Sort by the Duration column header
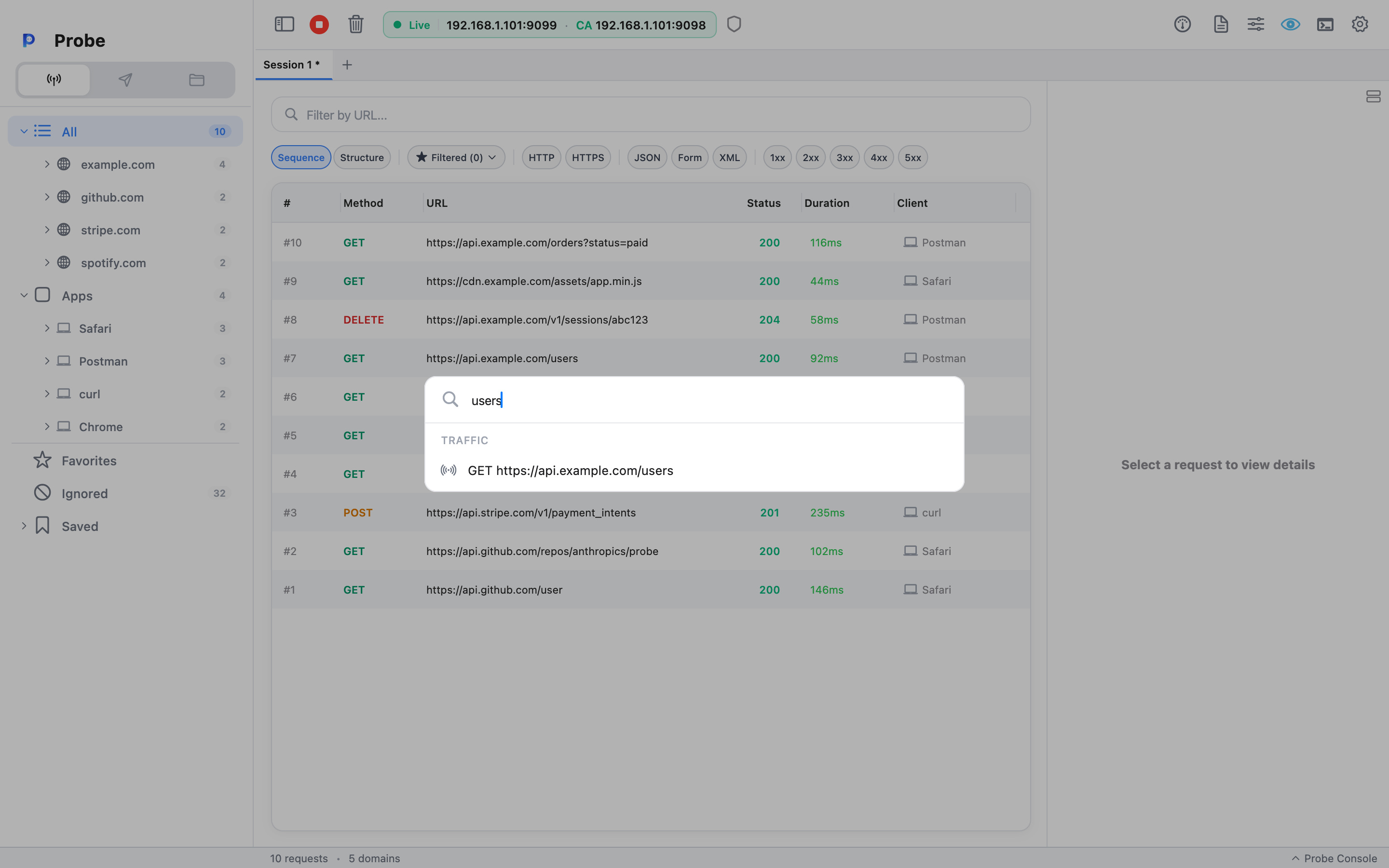1389x868 pixels. pos(827,203)
